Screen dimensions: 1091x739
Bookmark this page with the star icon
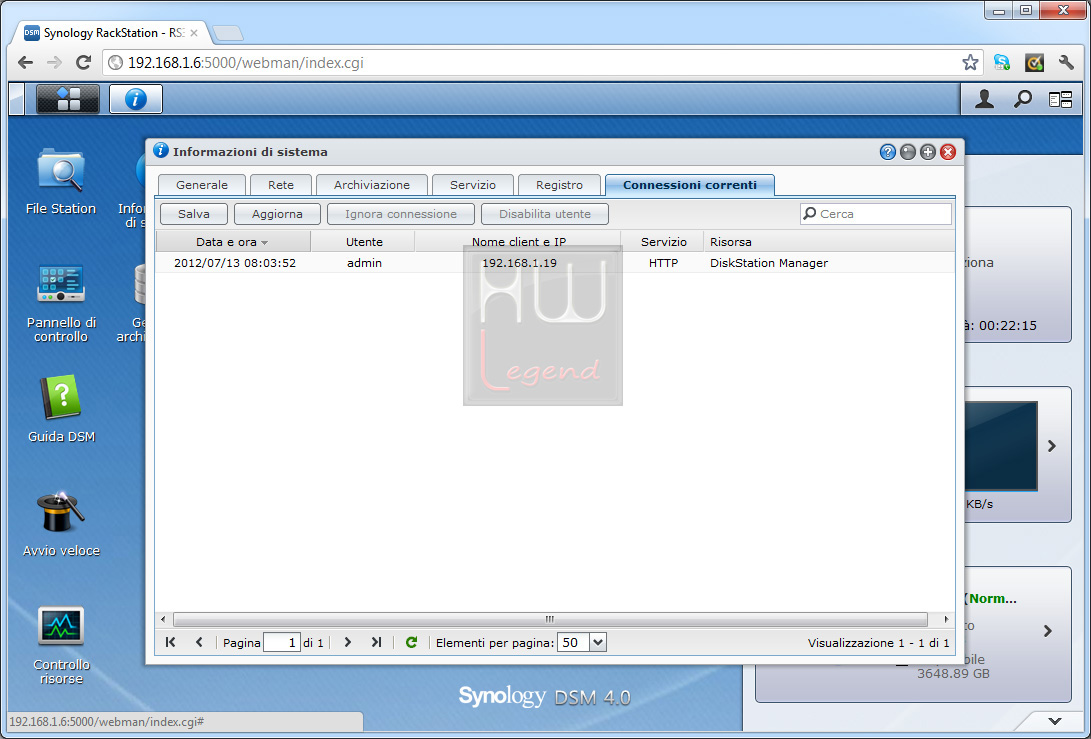pyautogui.click(x=970, y=63)
